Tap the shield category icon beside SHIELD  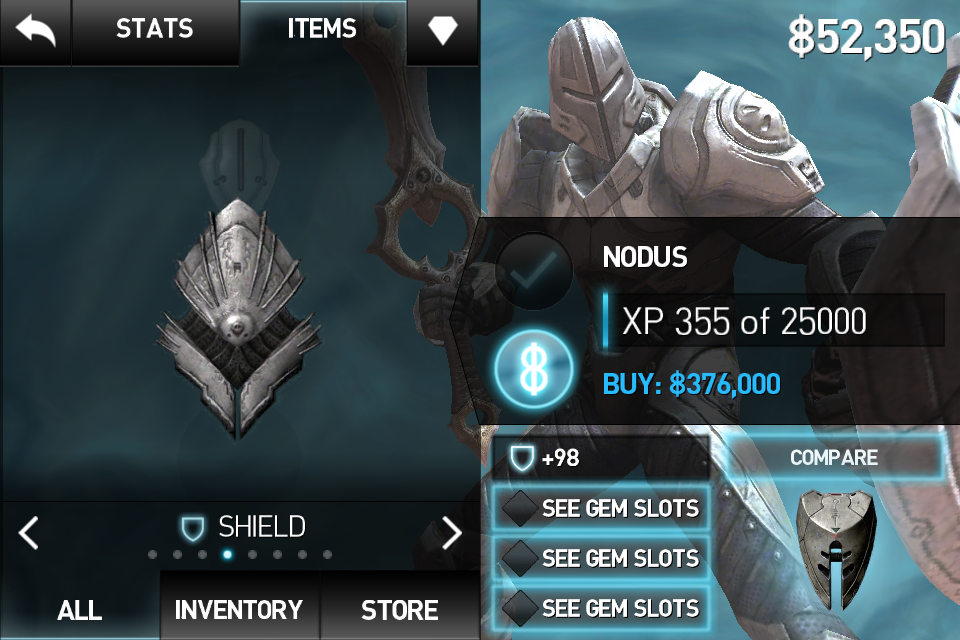(193, 529)
